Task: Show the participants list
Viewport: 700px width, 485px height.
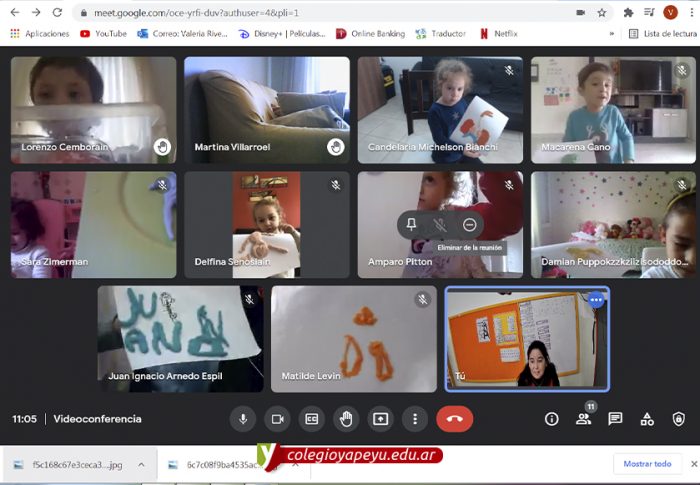Action: (583, 419)
